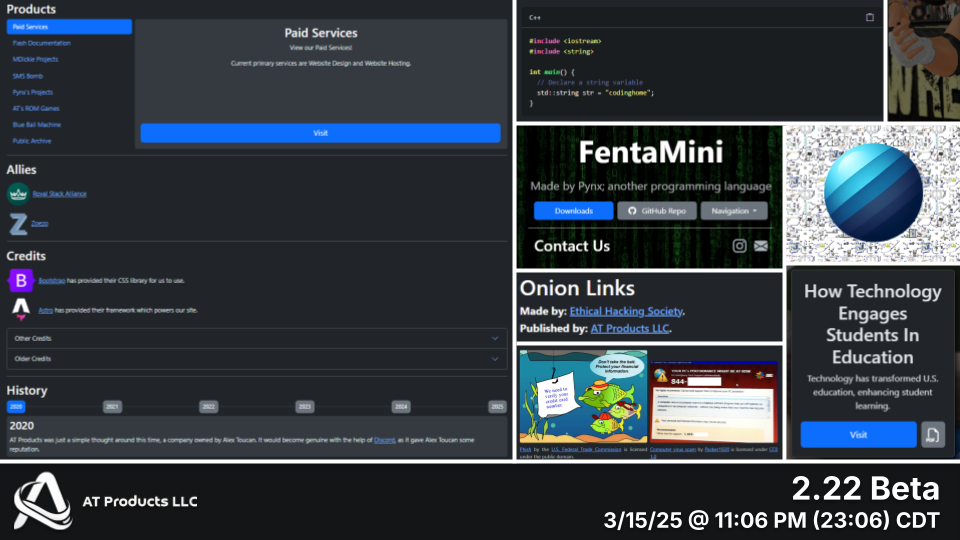Viewport: 960px width, 540px height.
Task: Click the C++ code block language label
Action: pyautogui.click(x=534, y=17)
